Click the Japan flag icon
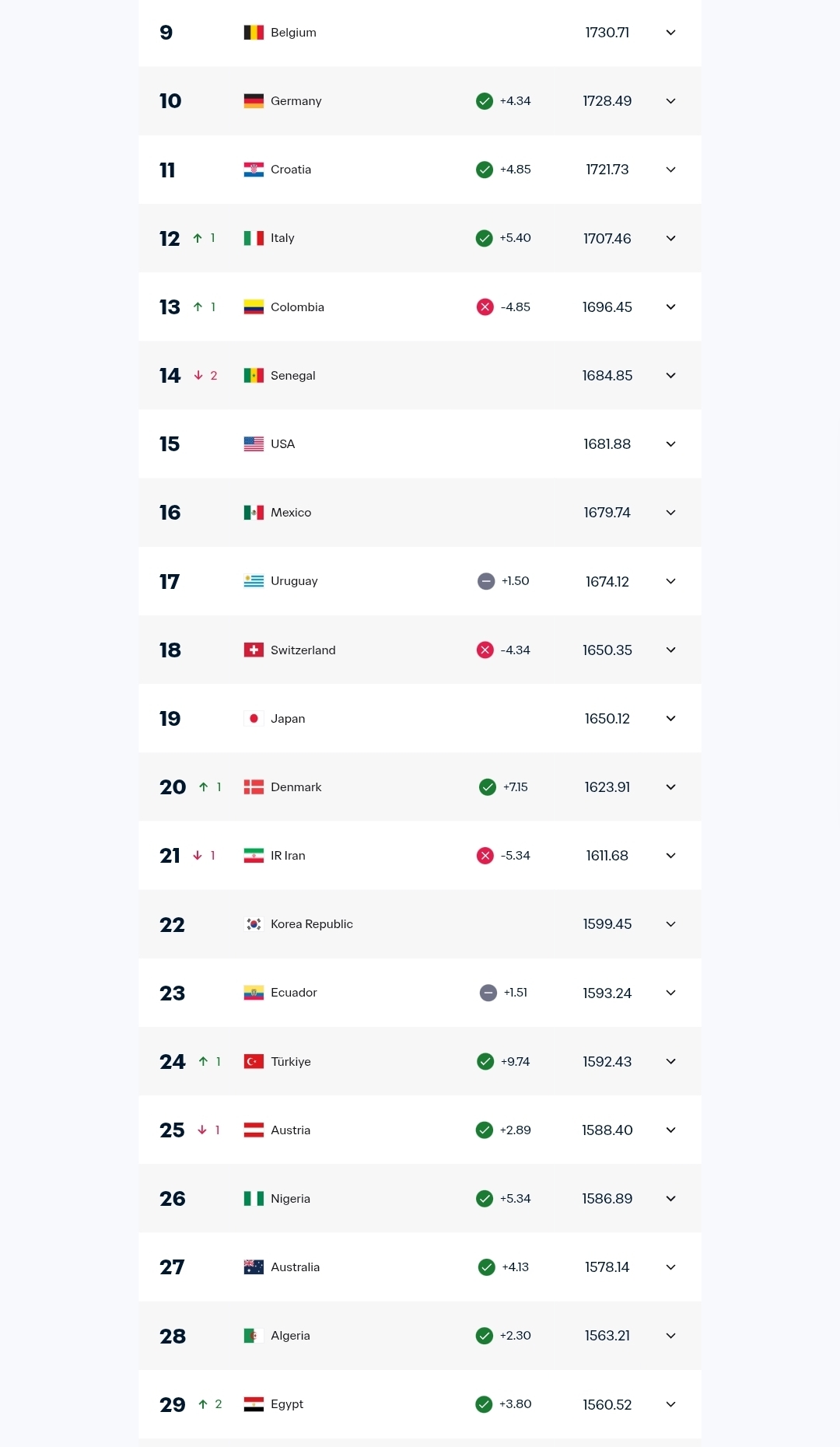The width and height of the screenshot is (840, 1447). point(254,719)
